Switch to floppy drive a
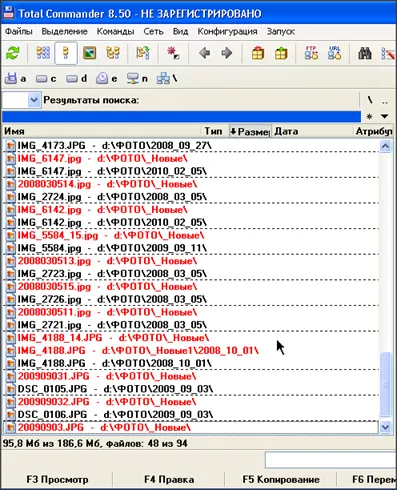Image resolution: width=397 pixels, height=490 pixels. (15, 79)
